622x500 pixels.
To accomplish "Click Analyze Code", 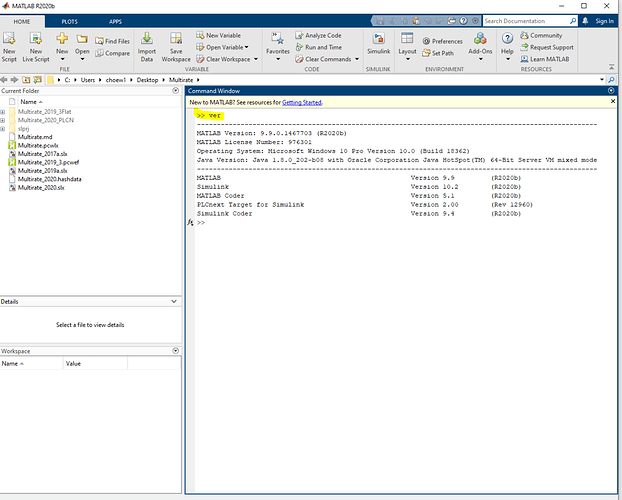I will point(318,35).
